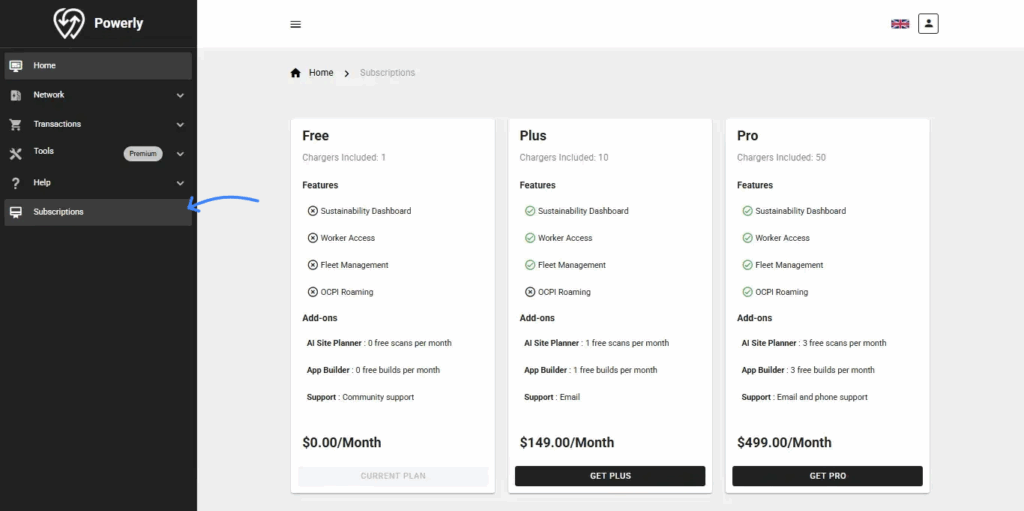
Task: Click the Home breadcrumb link
Action: 321,73
